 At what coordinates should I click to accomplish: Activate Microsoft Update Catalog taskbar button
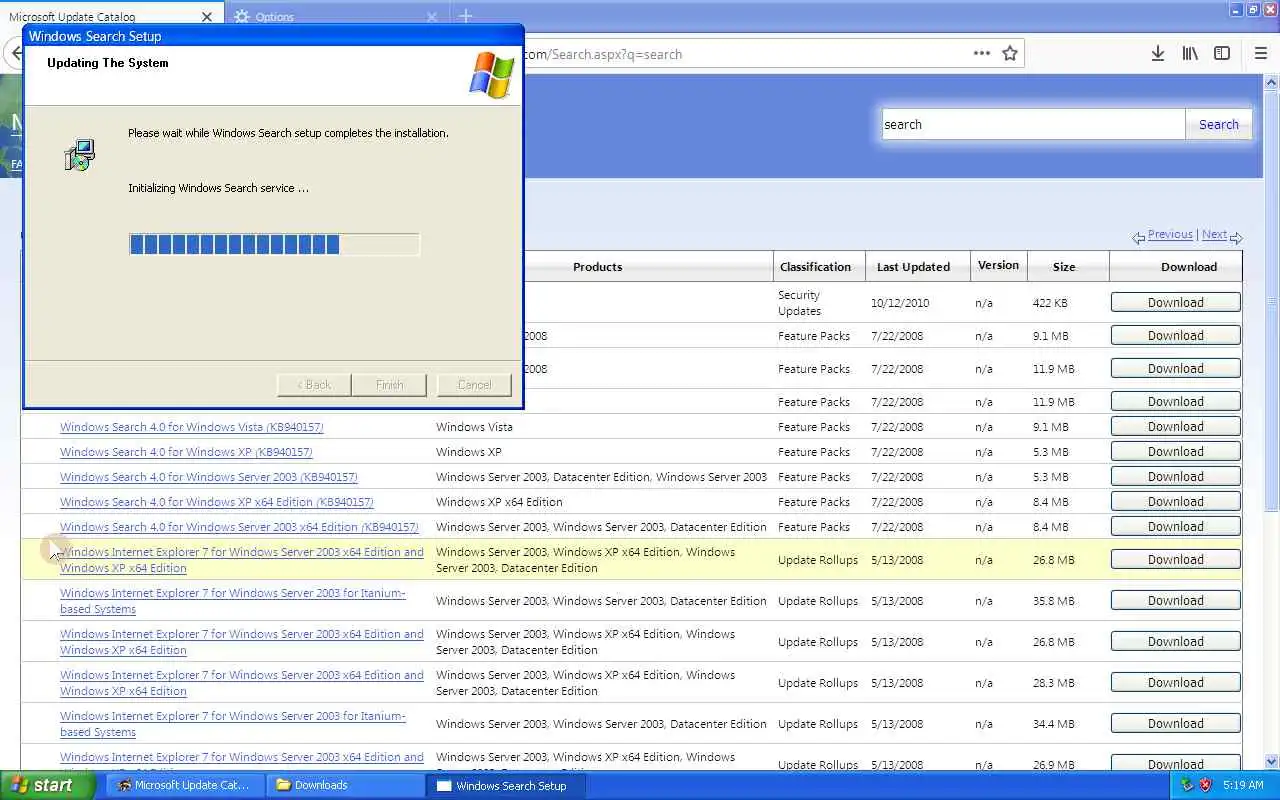pyautogui.click(x=185, y=785)
